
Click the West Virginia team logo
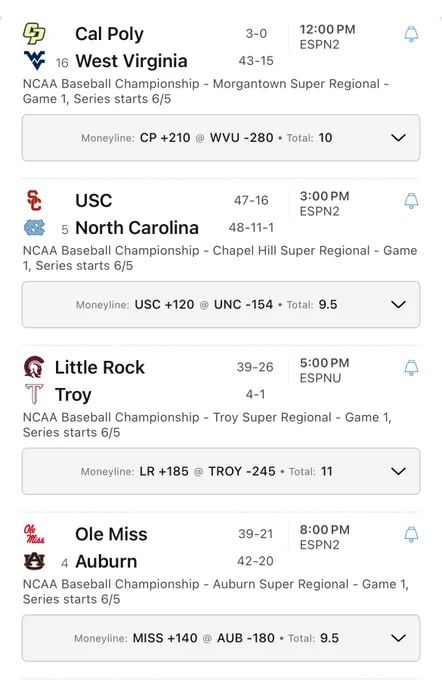click(x=34, y=60)
